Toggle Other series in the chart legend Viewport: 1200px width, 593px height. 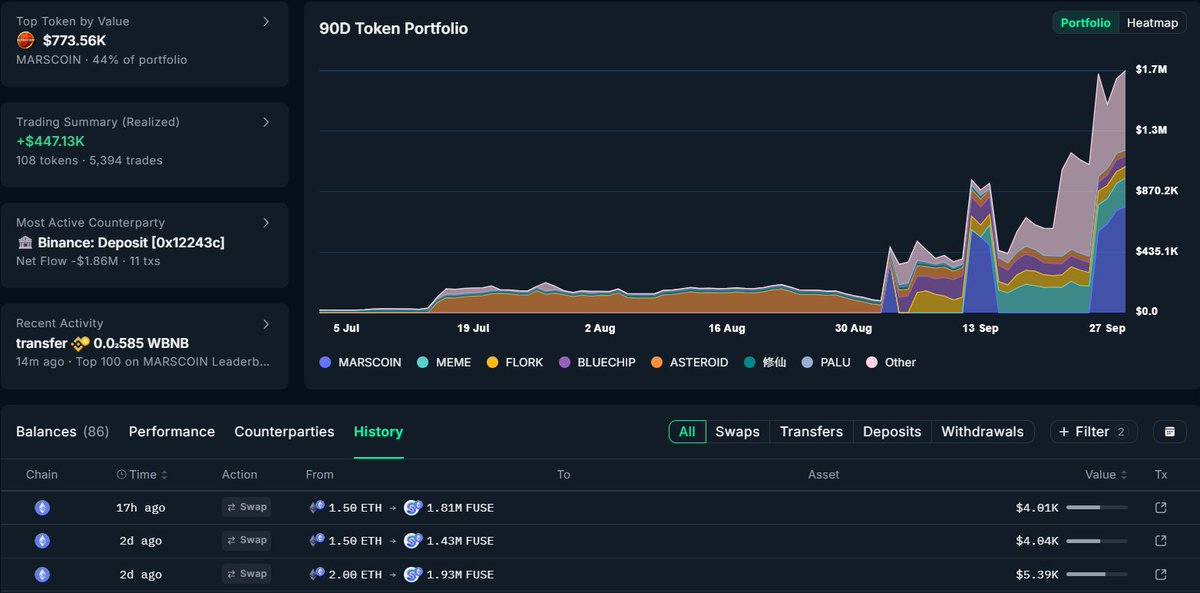[891, 362]
